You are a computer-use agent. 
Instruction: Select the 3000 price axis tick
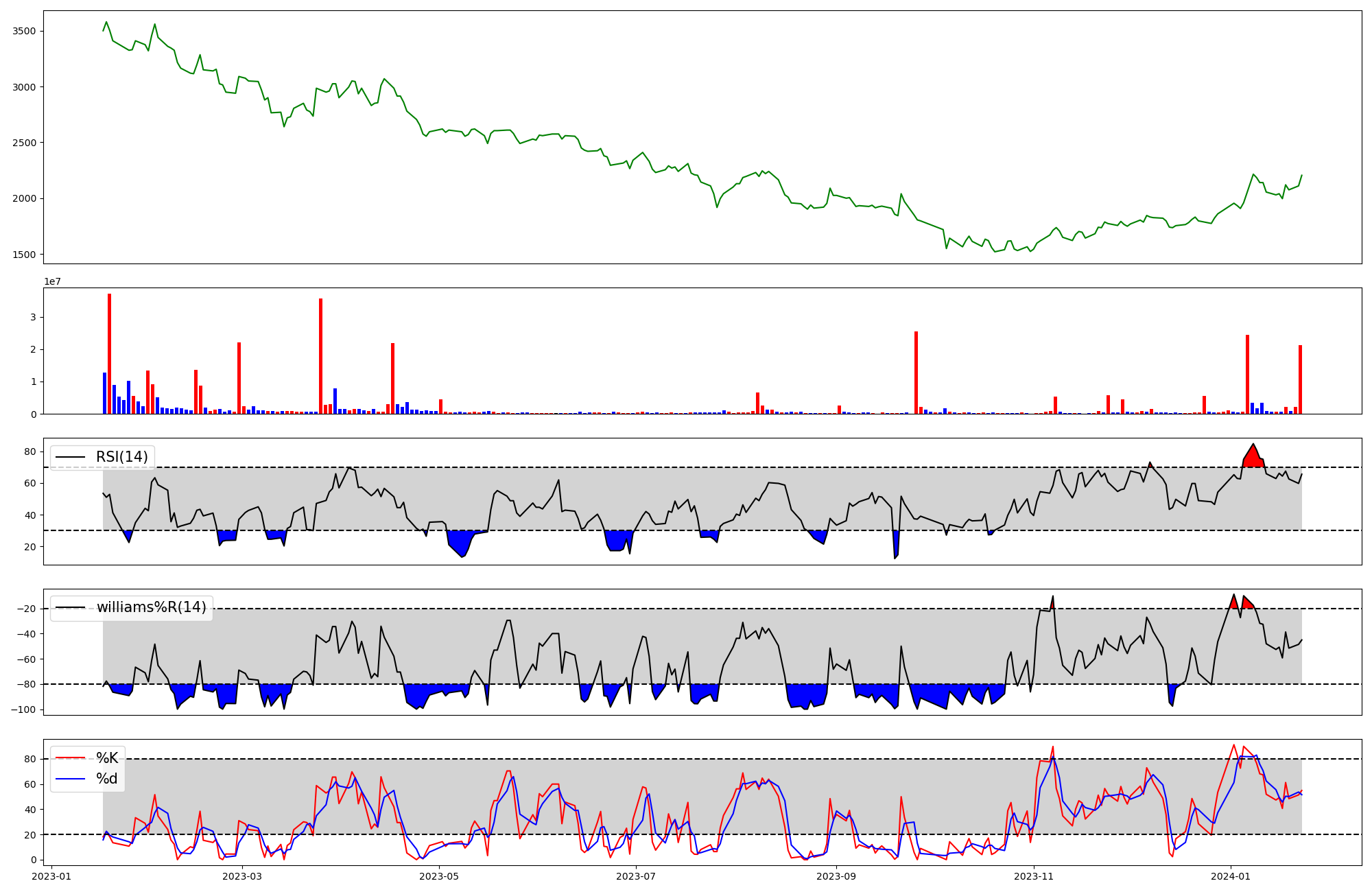click(x=24, y=87)
